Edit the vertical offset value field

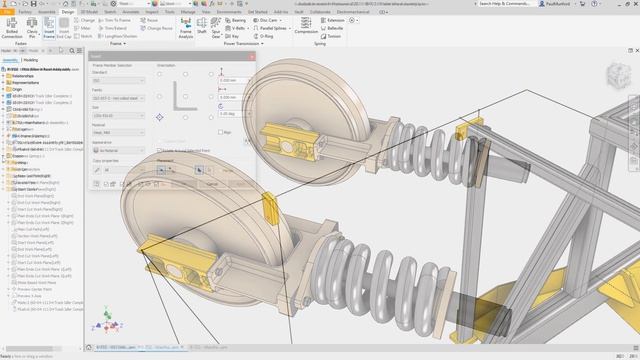click(x=233, y=80)
